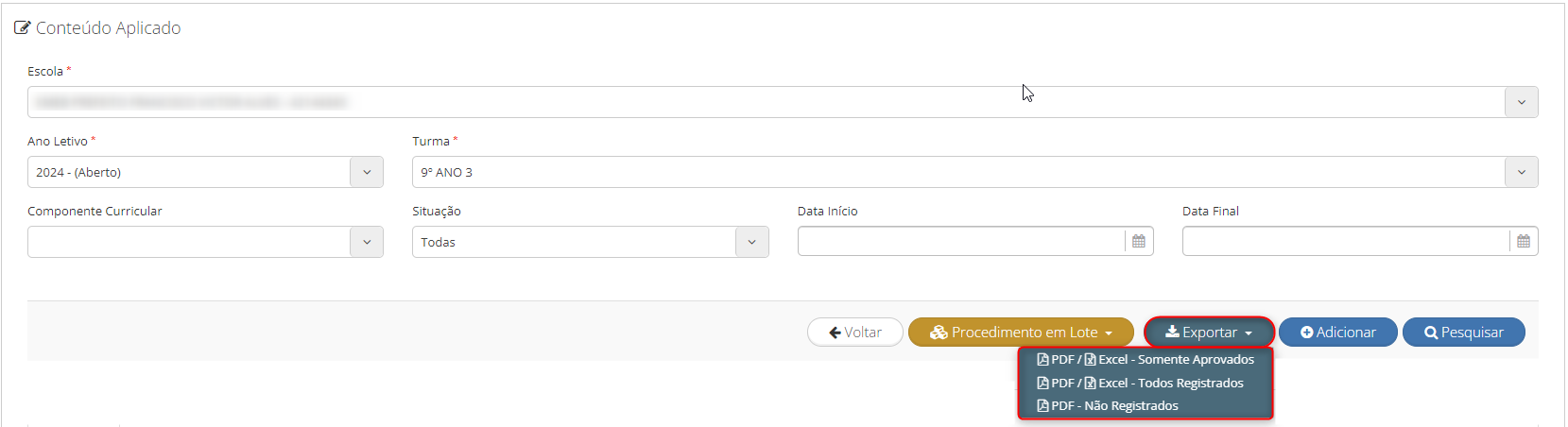Open the Situação dropdown showing Todas

[x=590, y=242]
